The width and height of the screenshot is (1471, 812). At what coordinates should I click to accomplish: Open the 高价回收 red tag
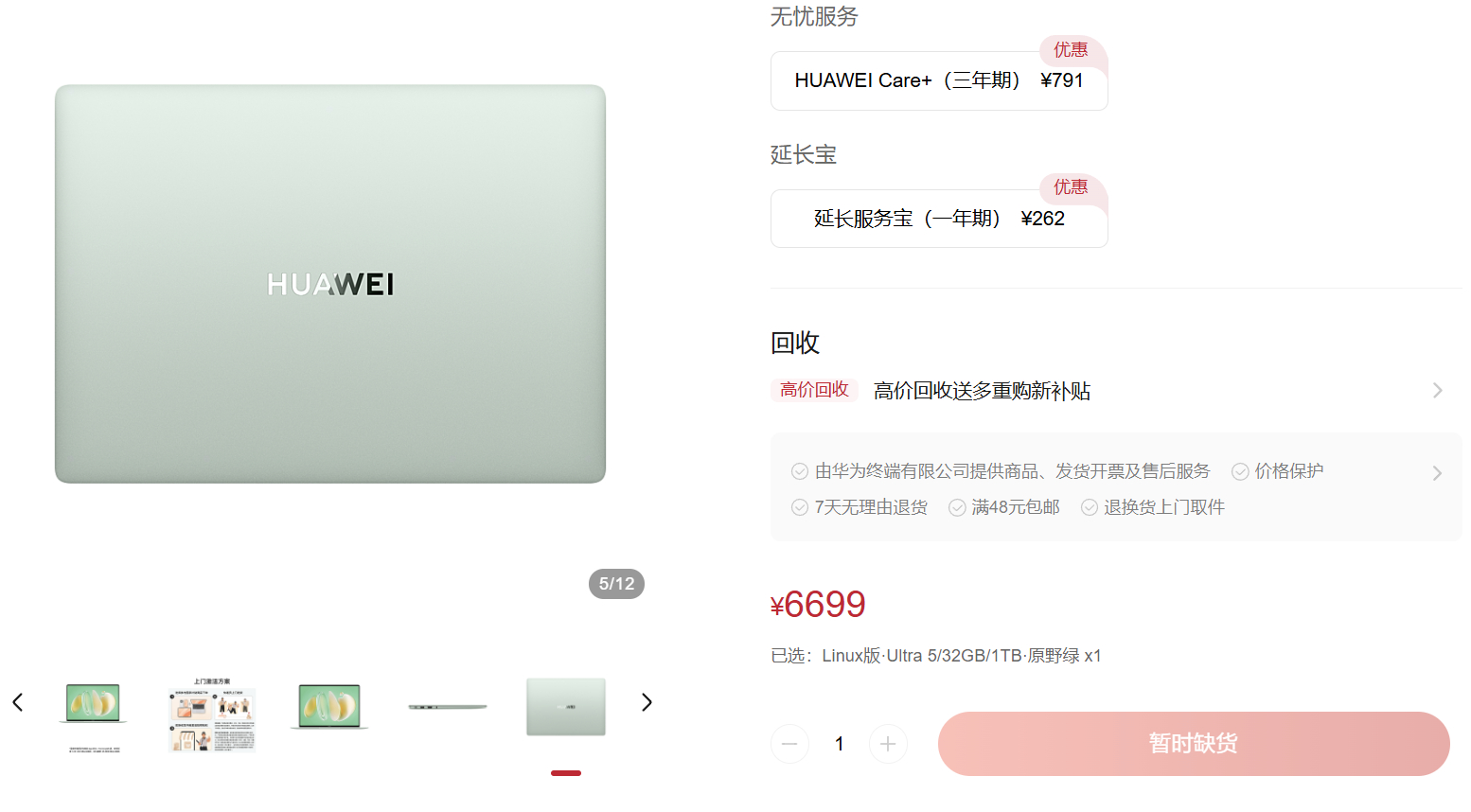point(814,390)
